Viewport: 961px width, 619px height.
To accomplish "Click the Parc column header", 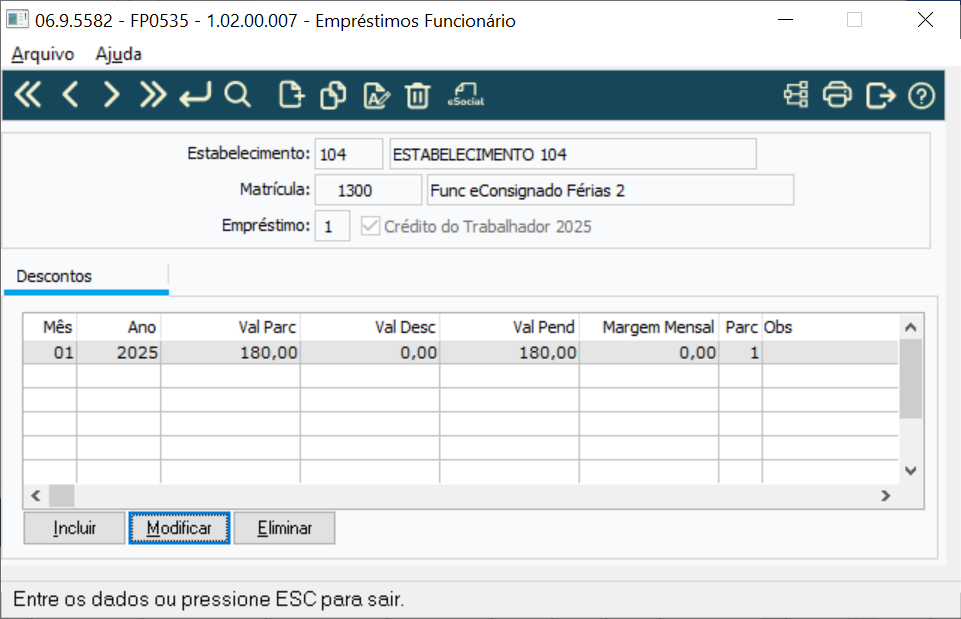I will (740, 327).
